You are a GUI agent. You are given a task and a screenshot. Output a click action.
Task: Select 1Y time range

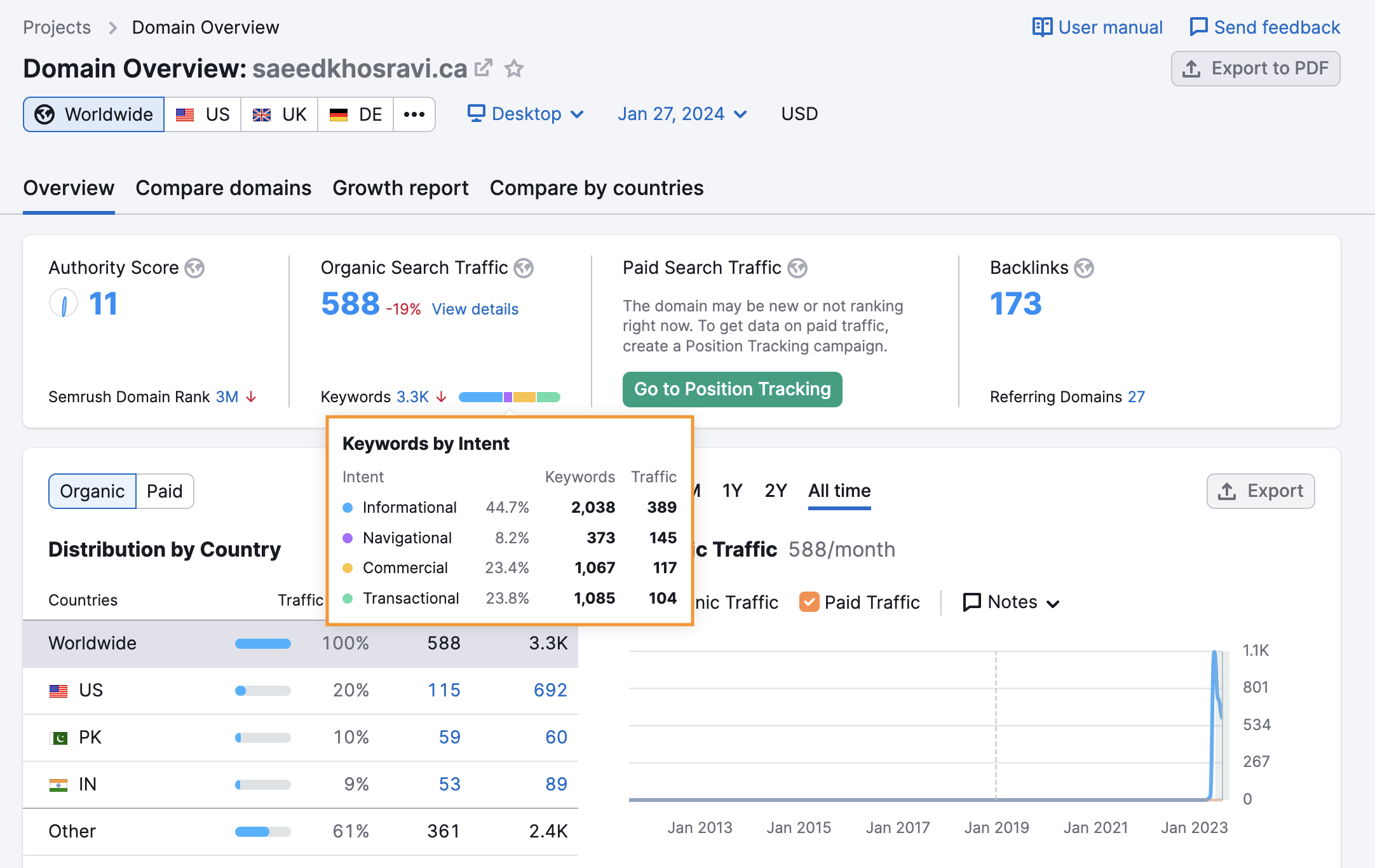[x=733, y=491]
